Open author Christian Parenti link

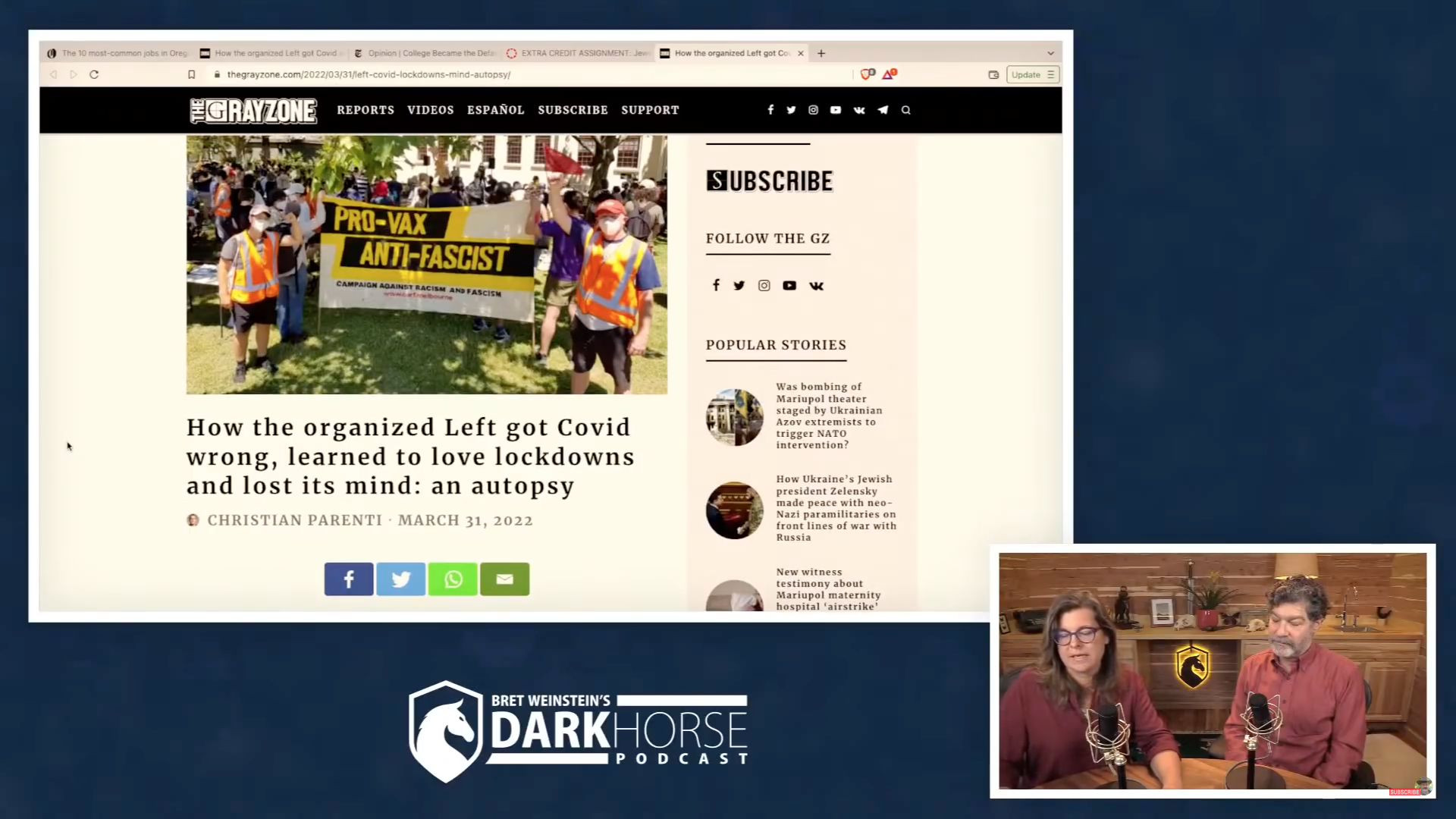[295, 520]
